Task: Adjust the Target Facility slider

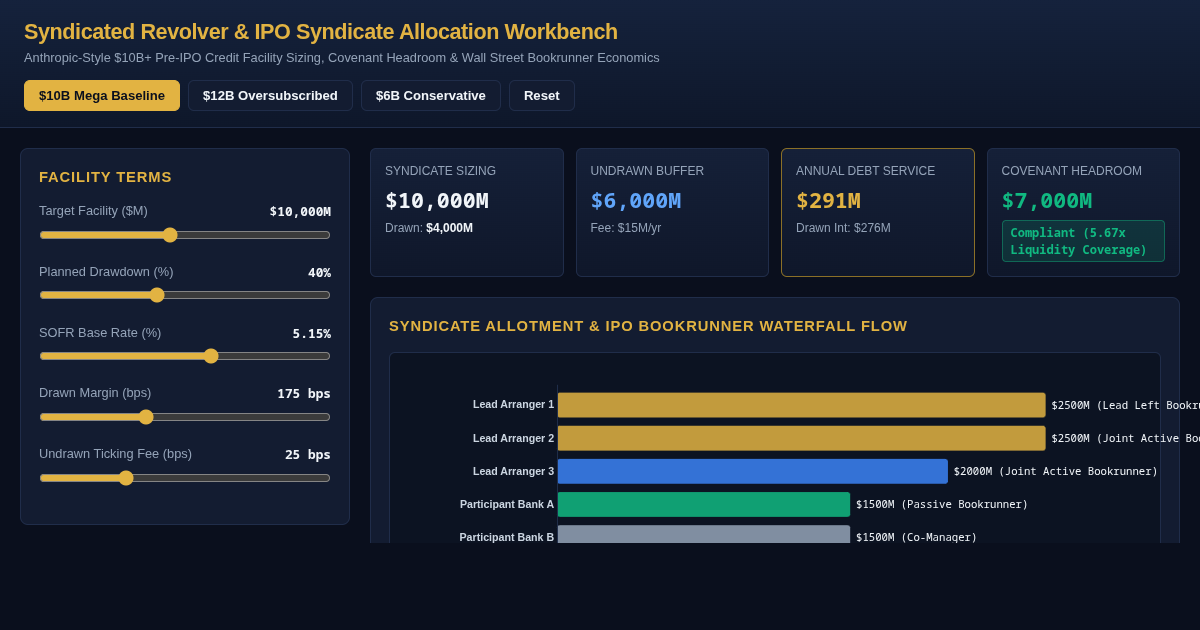Action: tap(185, 235)
